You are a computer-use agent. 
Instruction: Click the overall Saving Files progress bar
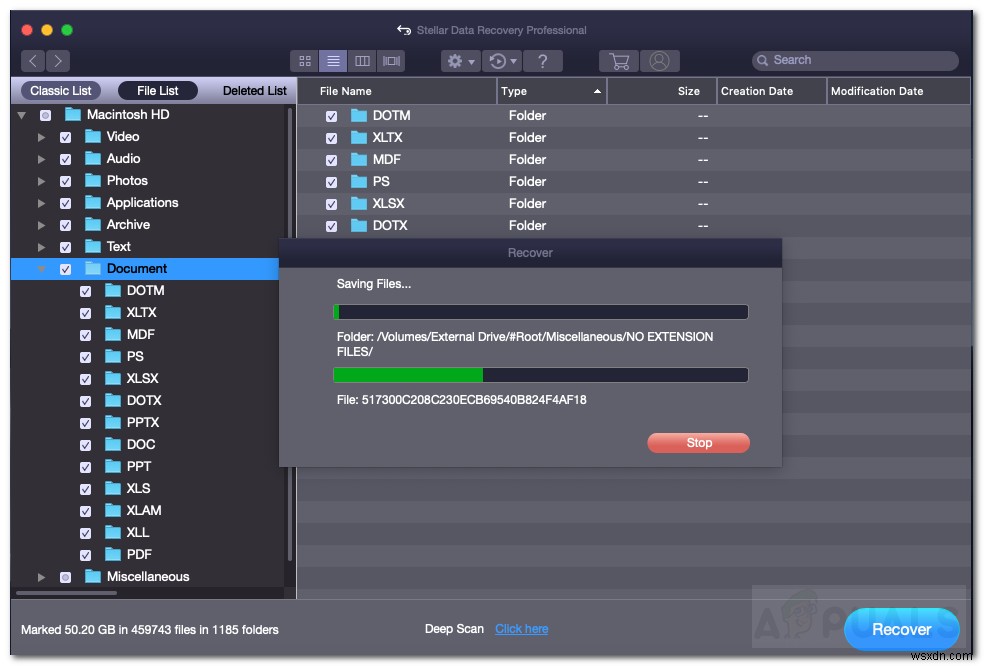point(540,312)
